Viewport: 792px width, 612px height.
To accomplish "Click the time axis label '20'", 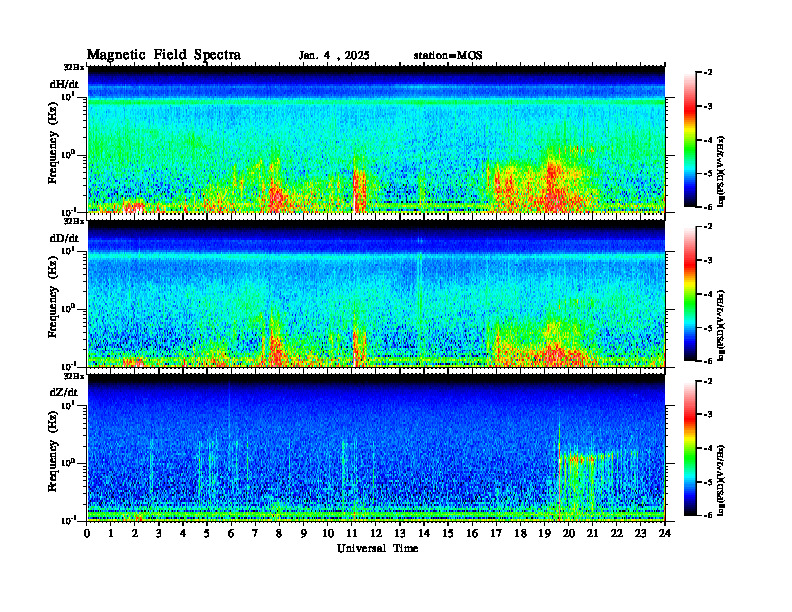I will [x=568, y=533].
